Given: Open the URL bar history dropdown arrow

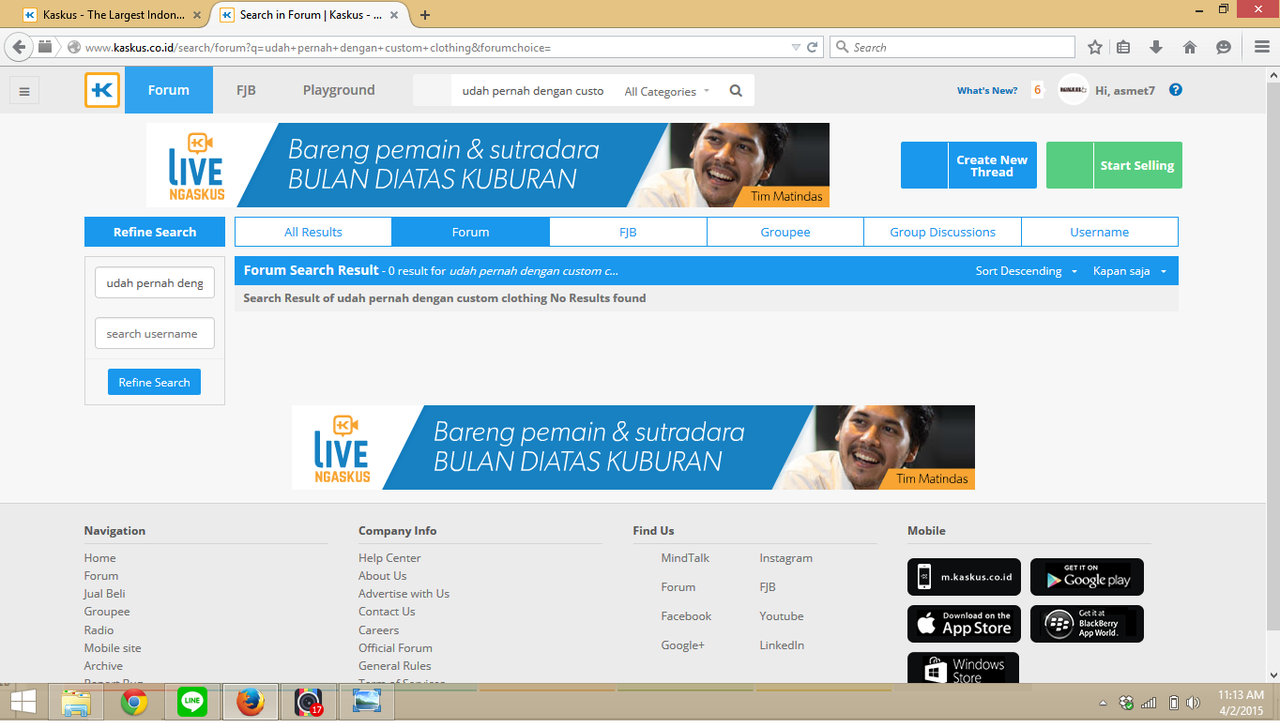Looking at the screenshot, I should [796, 47].
